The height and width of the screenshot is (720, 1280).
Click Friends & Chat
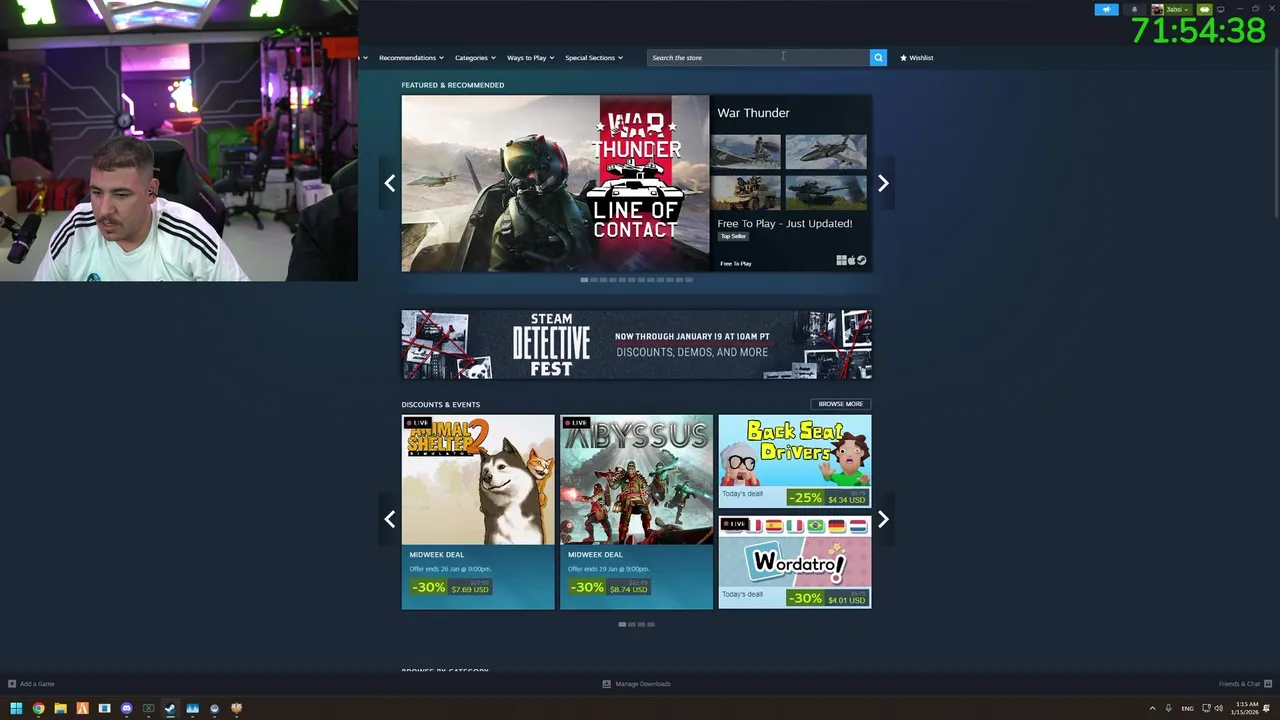(x=1239, y=684)
